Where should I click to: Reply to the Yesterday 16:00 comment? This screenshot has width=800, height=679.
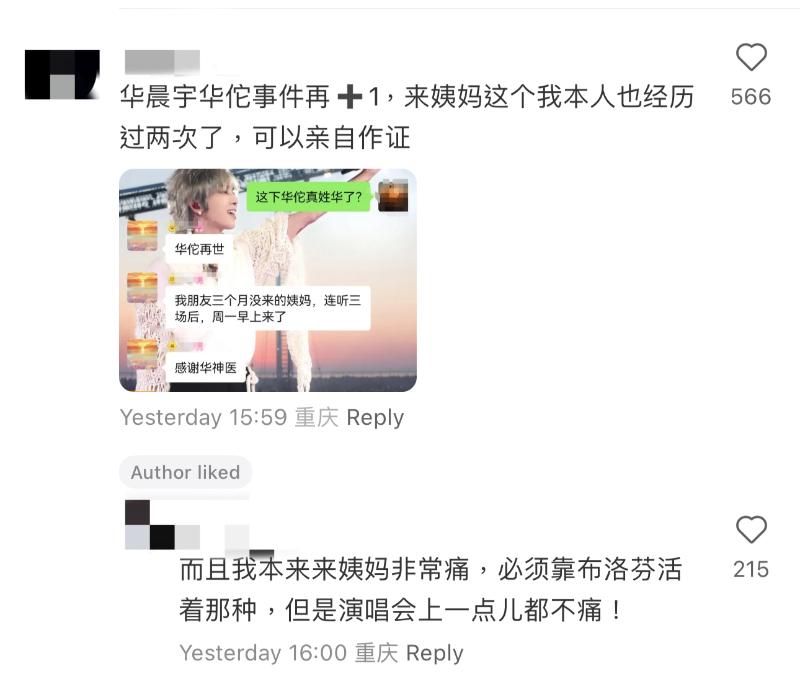click(435, 653)
